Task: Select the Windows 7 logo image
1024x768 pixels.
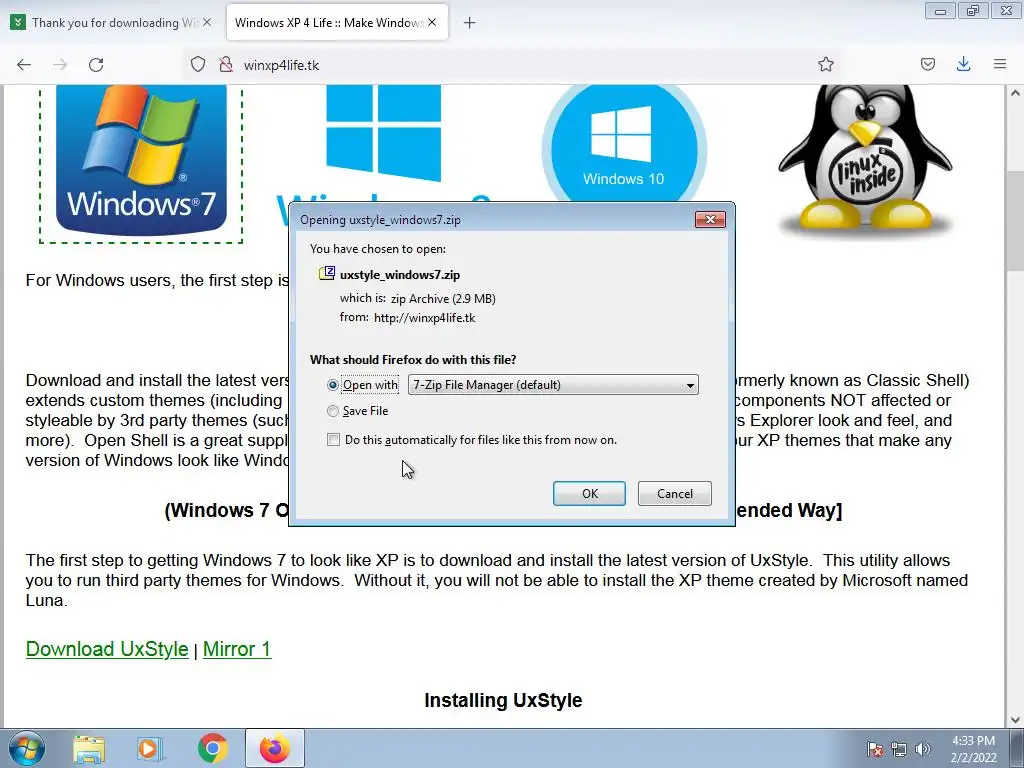Action: point(141,160)
